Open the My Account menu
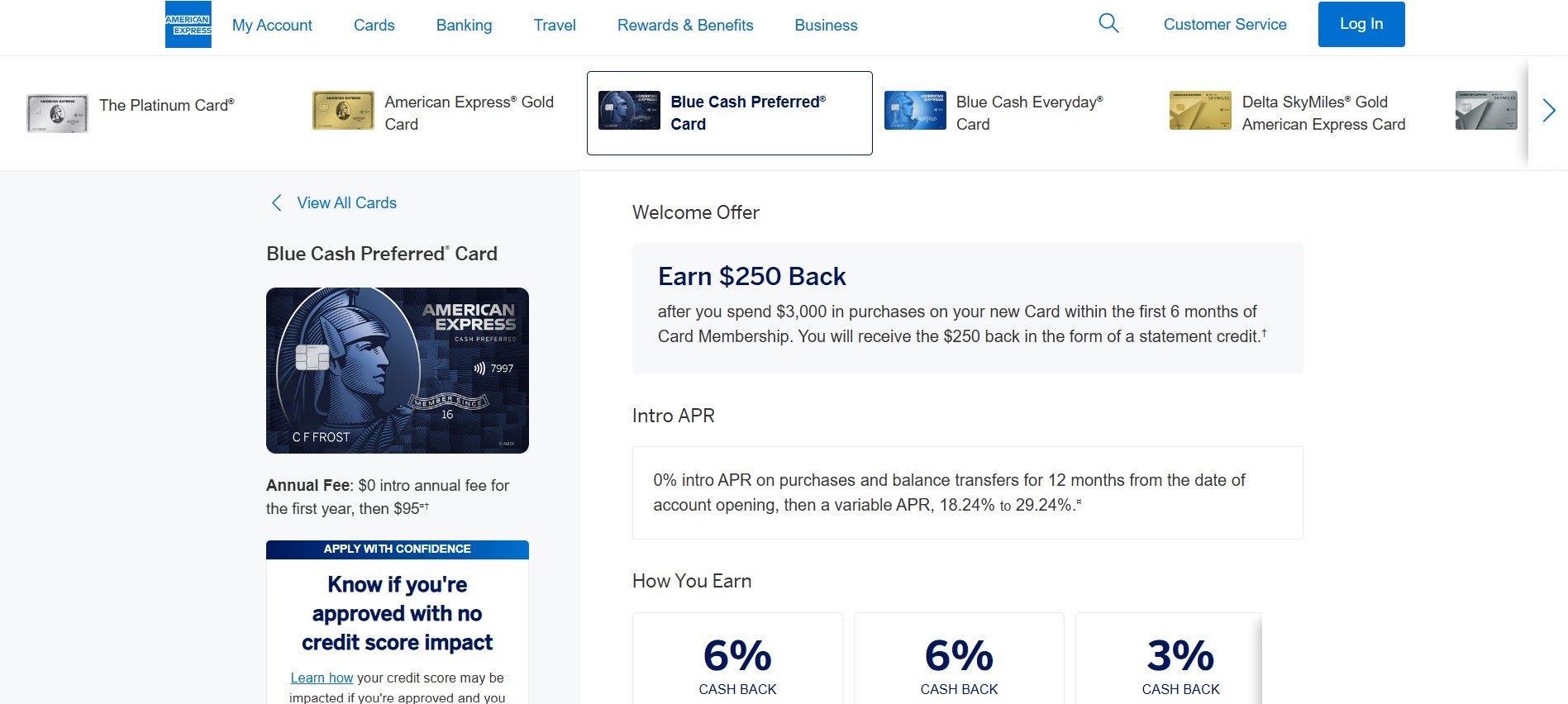The image size is (1568, 704). click(272, 26)
